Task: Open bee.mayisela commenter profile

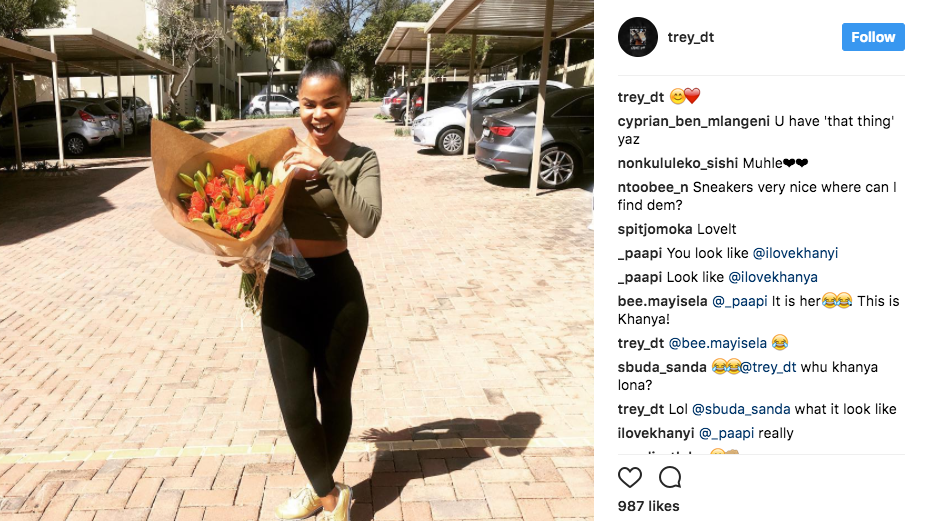Action: (662, 301)
